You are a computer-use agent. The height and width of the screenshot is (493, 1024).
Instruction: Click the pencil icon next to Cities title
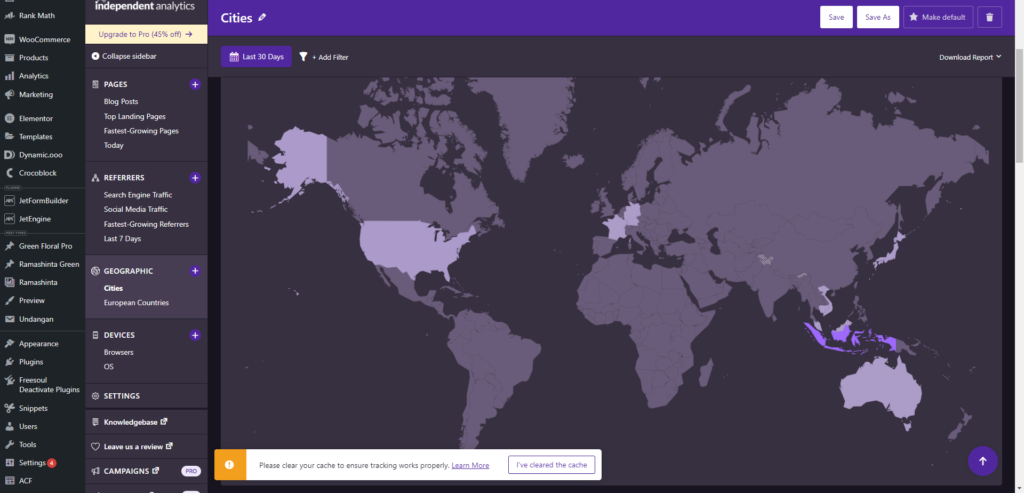point(262,17)
